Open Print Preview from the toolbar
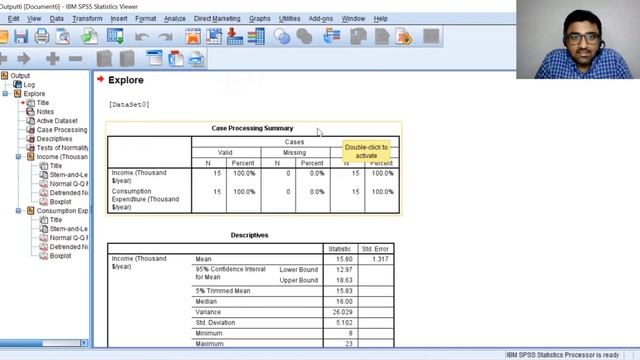 pyautogui.click(x=63, y=36)
